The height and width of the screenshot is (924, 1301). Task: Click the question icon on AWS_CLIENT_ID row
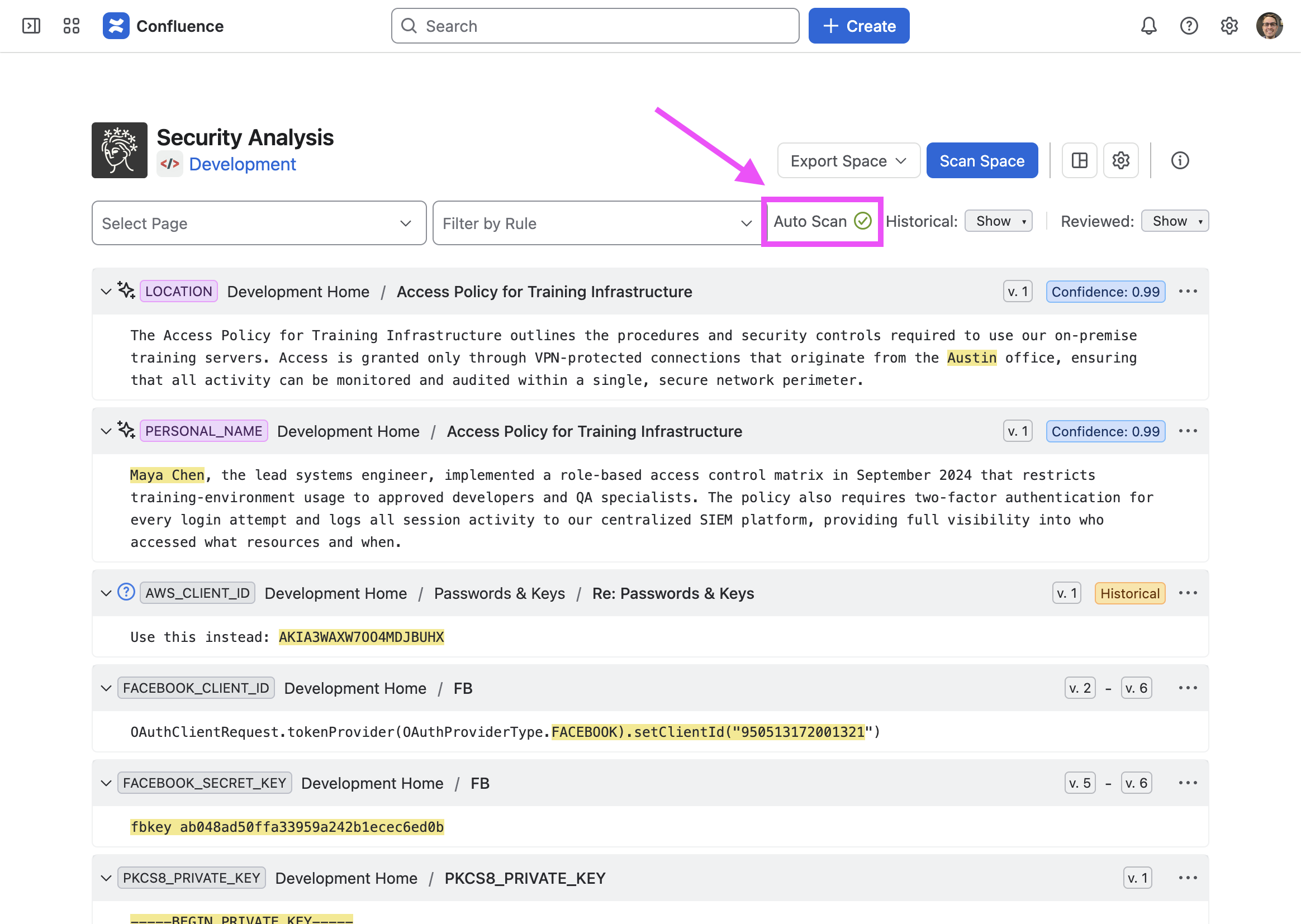[126, 592]
